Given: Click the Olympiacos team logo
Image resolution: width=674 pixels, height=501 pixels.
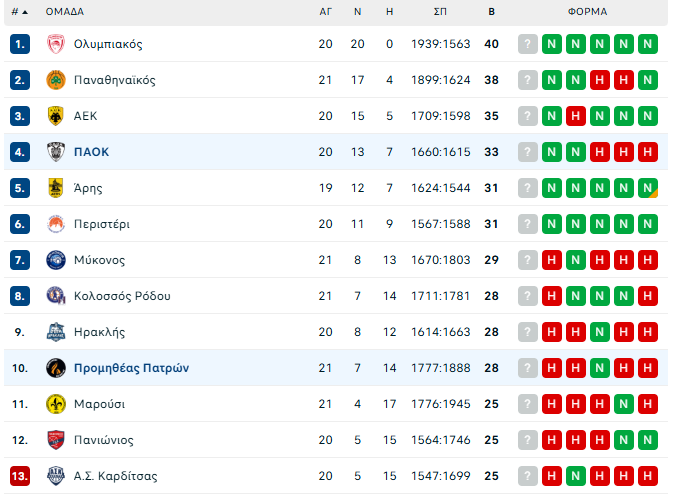Looking at the screenshot, I should click(x=56, y=44).
